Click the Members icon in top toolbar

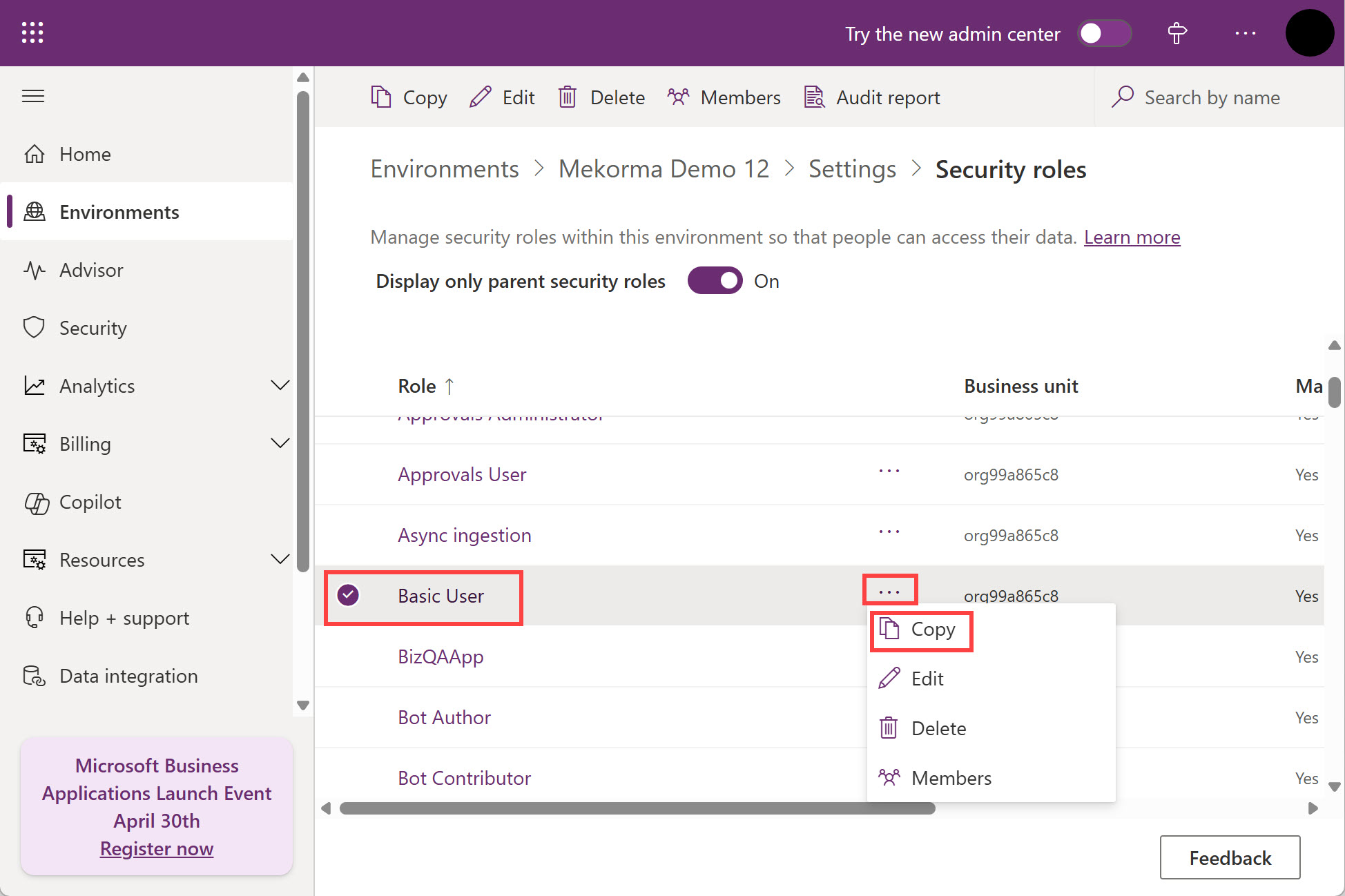679,97
